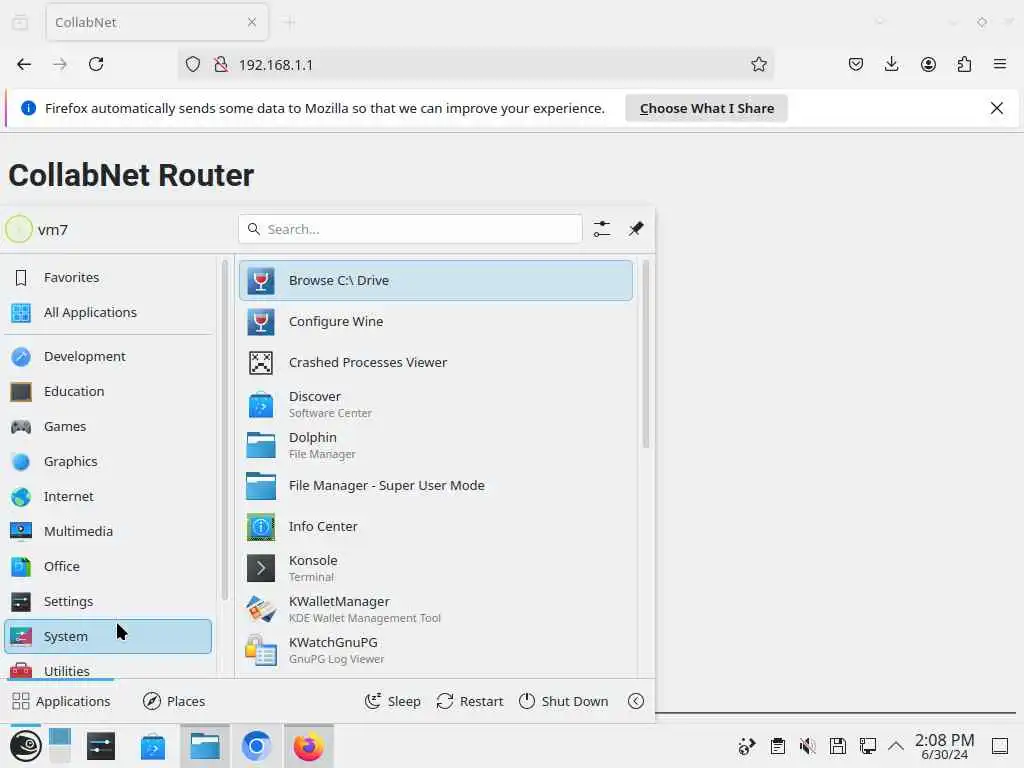This screenshot has height=768, width=1024.
Task: Click the Shut Down button
Action: tap(563, 701)
